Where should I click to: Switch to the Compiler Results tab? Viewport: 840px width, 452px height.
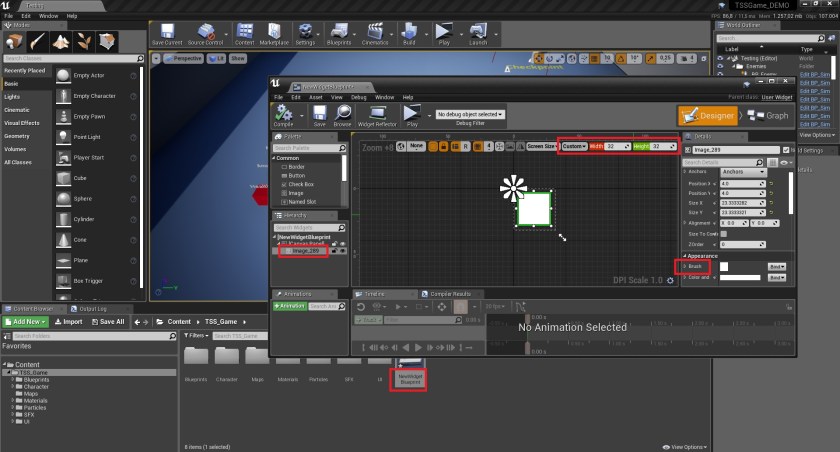[x=449, y=294]
